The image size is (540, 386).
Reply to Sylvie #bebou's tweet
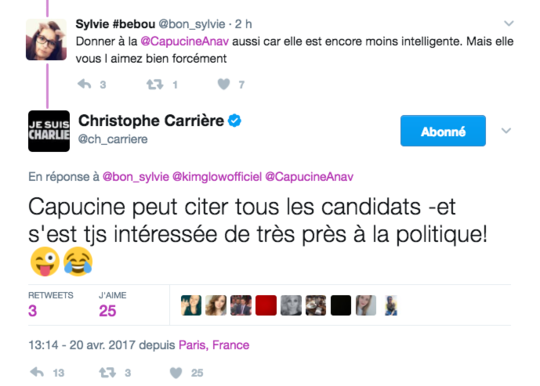tap(84, 84)
